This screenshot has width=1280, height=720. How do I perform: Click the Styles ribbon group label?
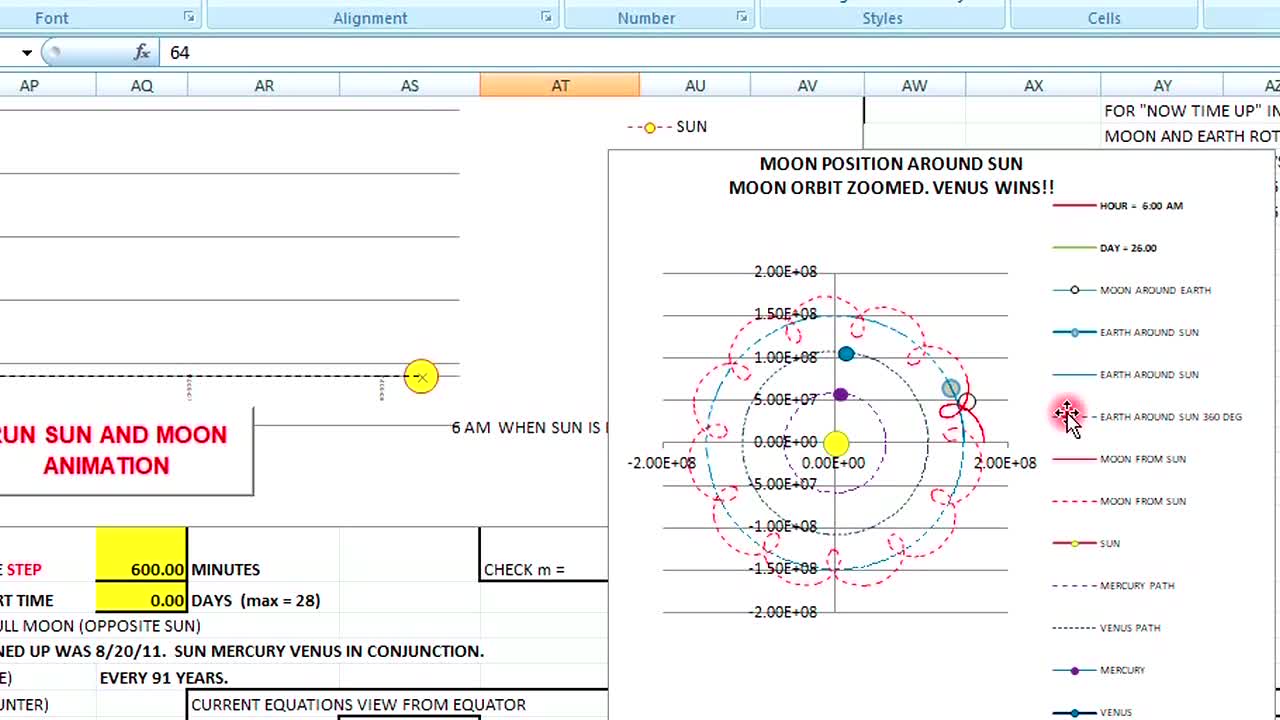pos(882,18)
